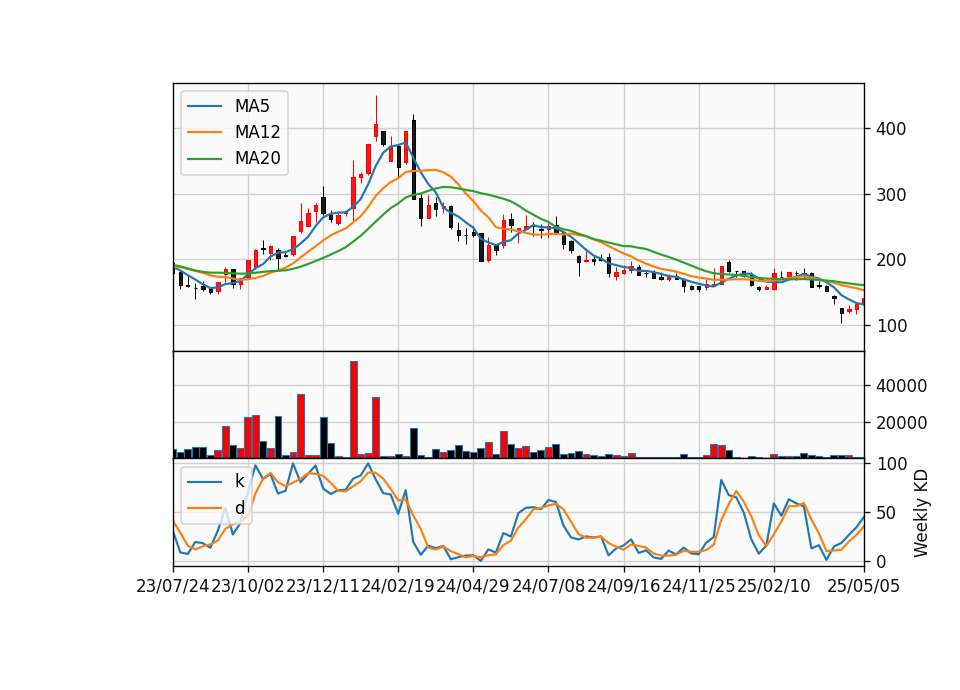Click the highest candlestick wick near 450
Viewport: 960px width, 690px height.
tap(376, 110)
